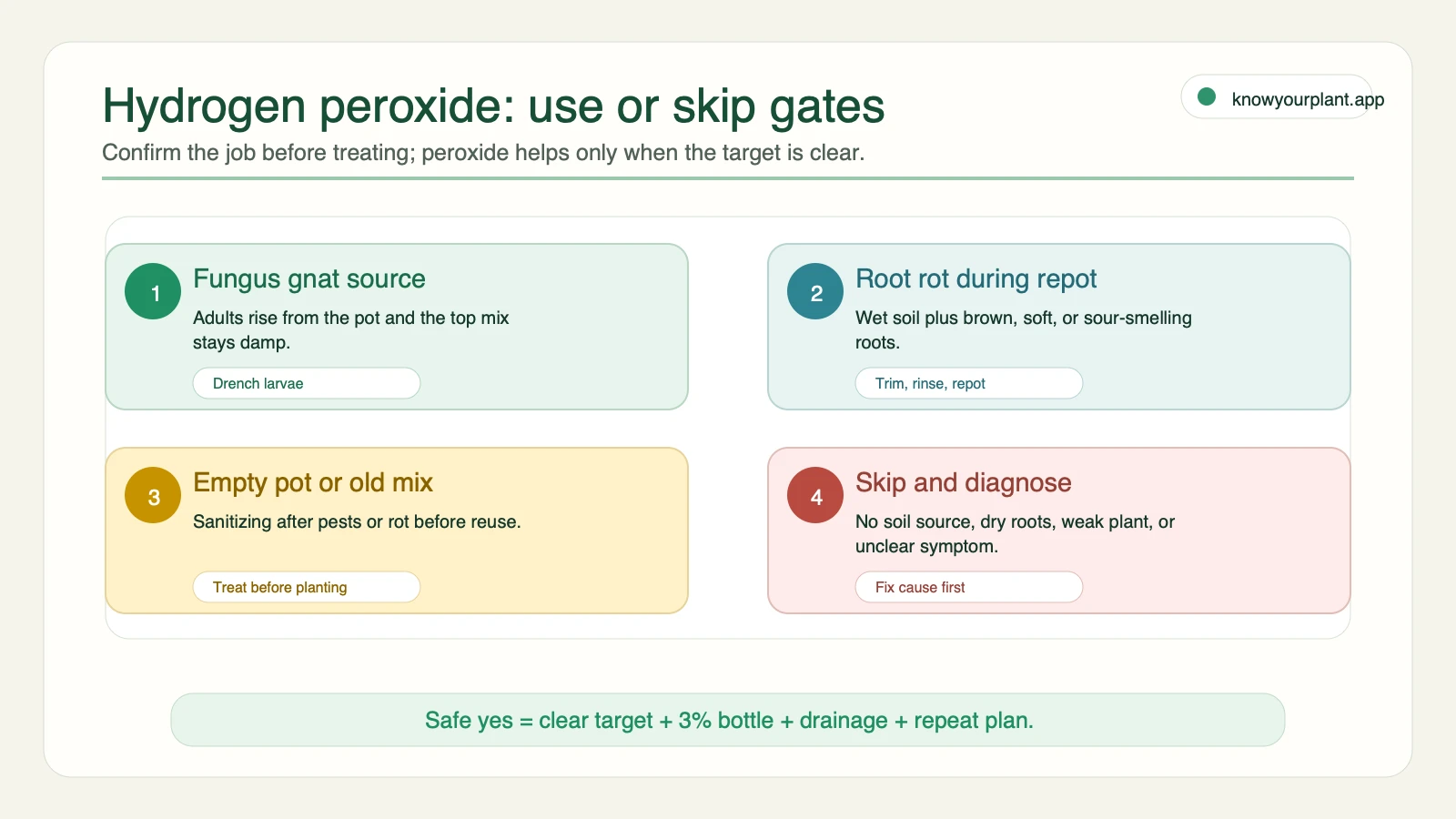The image size is (1456, 819).
Task: Click the Safe yes summary banner
Action: click(x=728, y=720)
